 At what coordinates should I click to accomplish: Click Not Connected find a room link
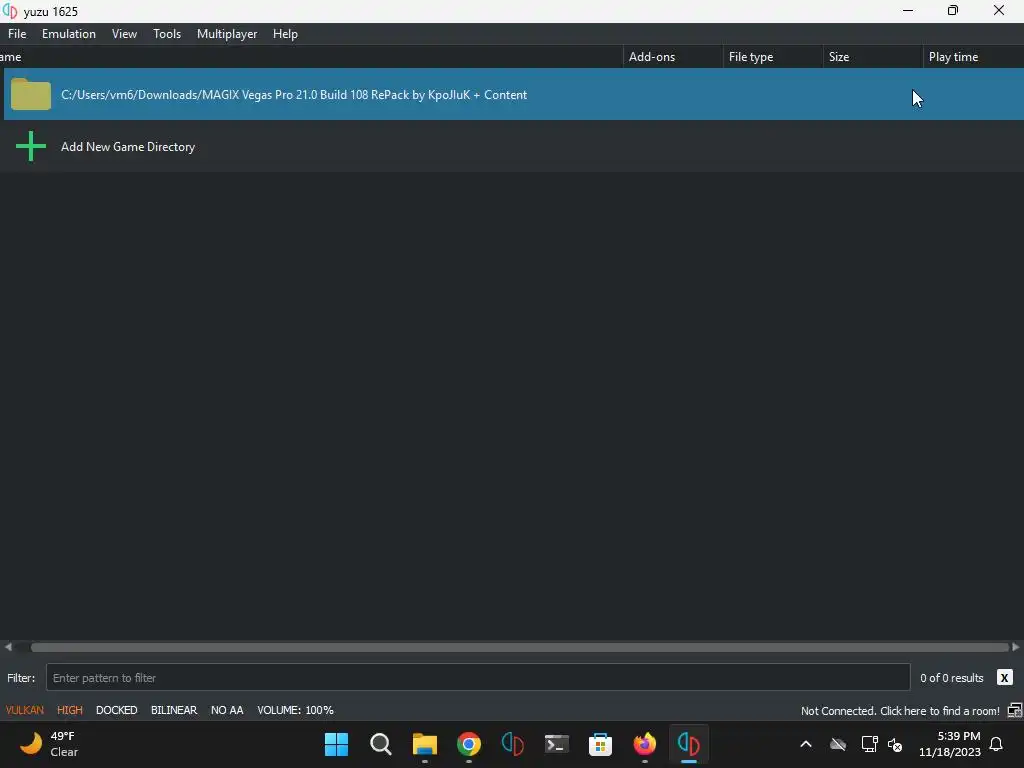coord(900,711)
